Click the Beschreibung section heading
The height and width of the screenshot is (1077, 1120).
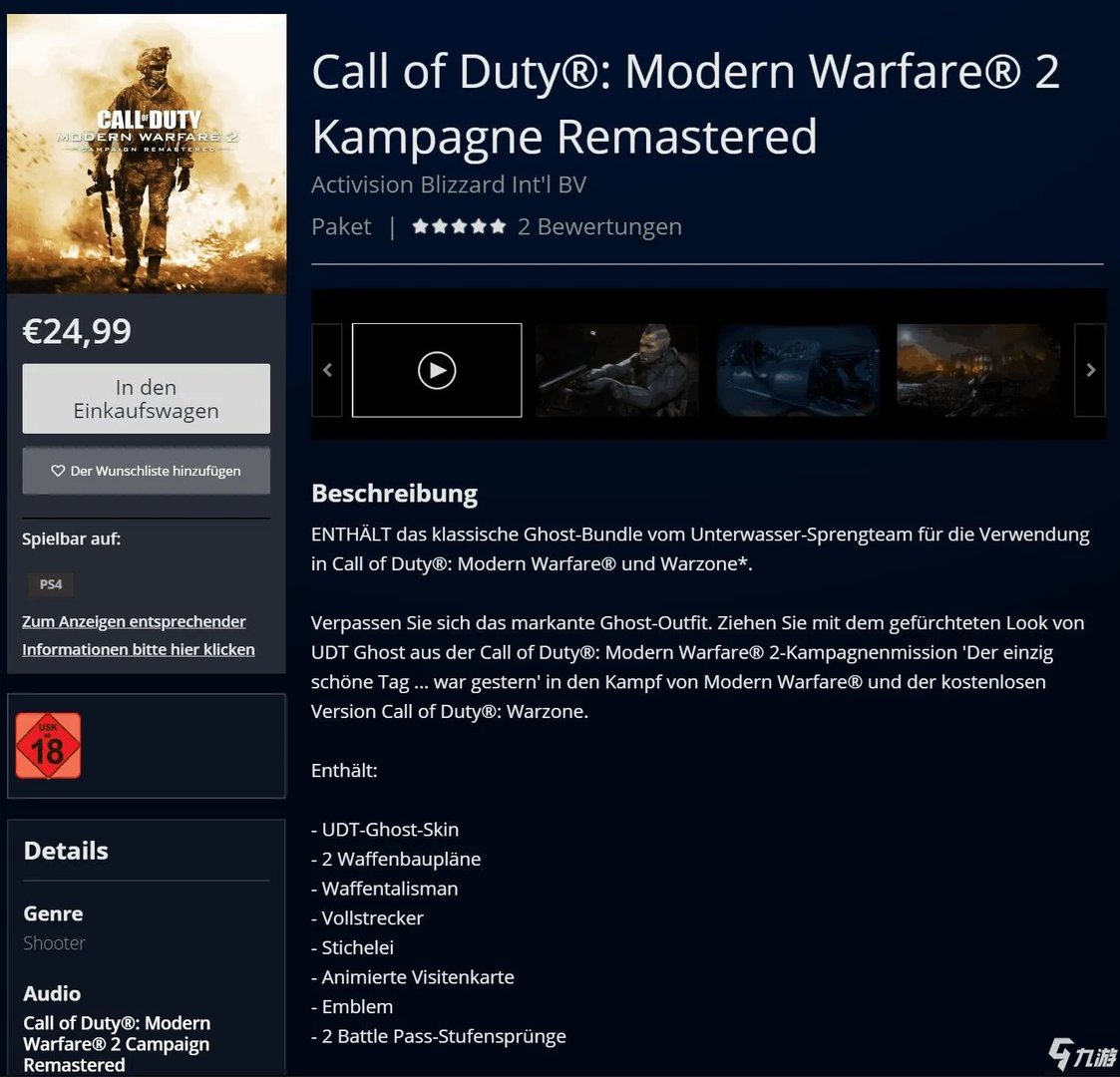coord(394,494)
